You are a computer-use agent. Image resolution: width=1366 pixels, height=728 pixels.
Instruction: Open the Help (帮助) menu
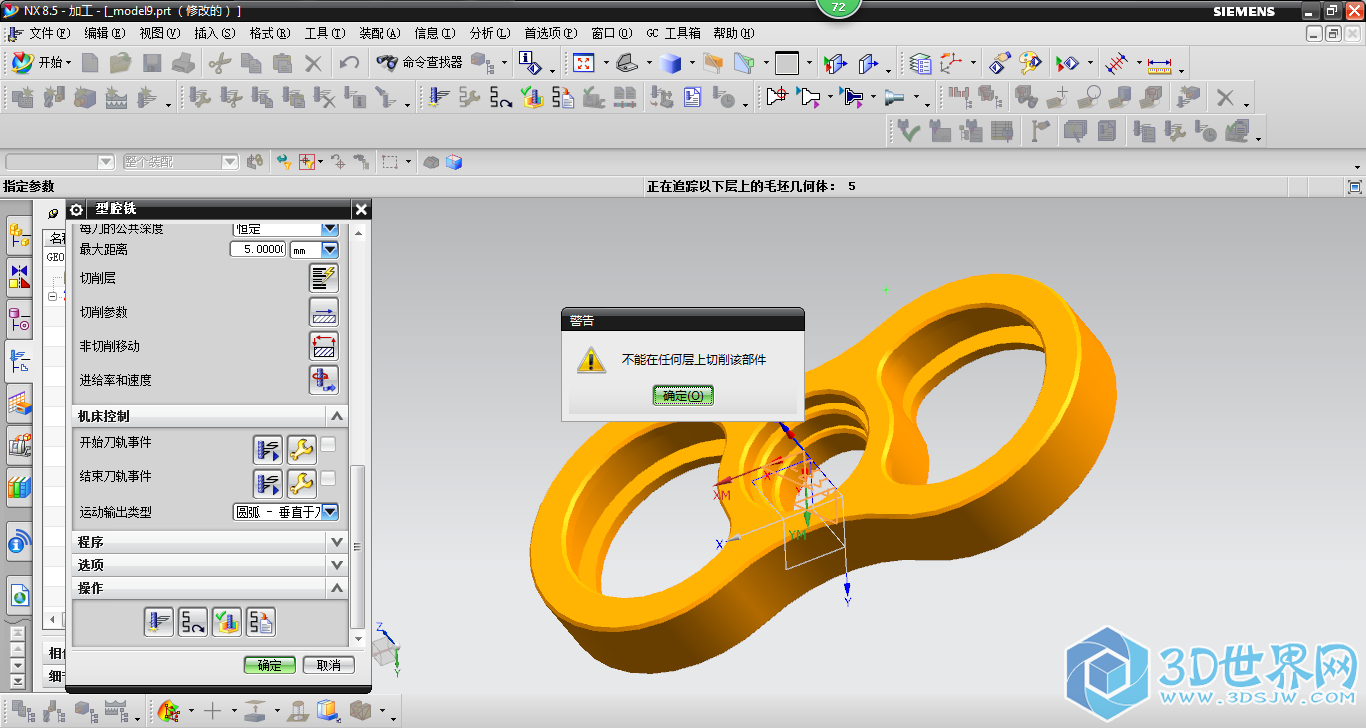click(x=733, y=33)
